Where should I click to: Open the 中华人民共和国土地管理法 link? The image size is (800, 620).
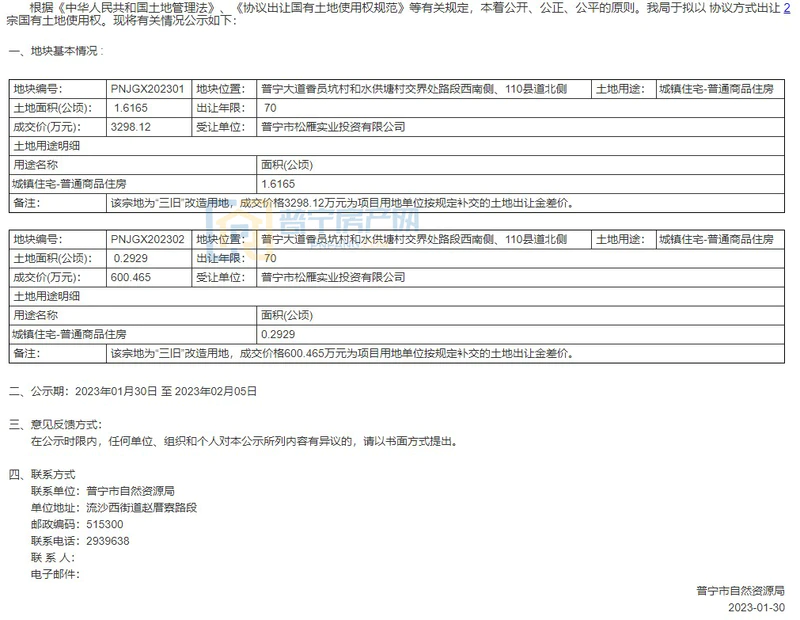(141, 6)
